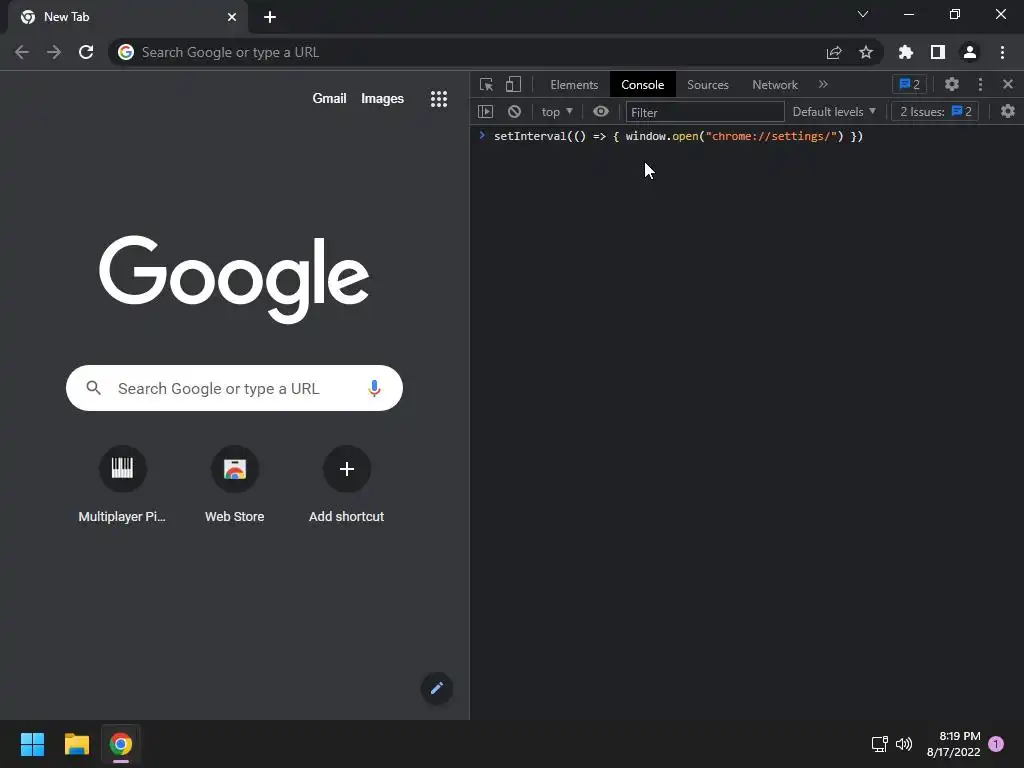Open the Windows Start menu
Viewport: 1024px width, 768px height.
tap(32, 744)
